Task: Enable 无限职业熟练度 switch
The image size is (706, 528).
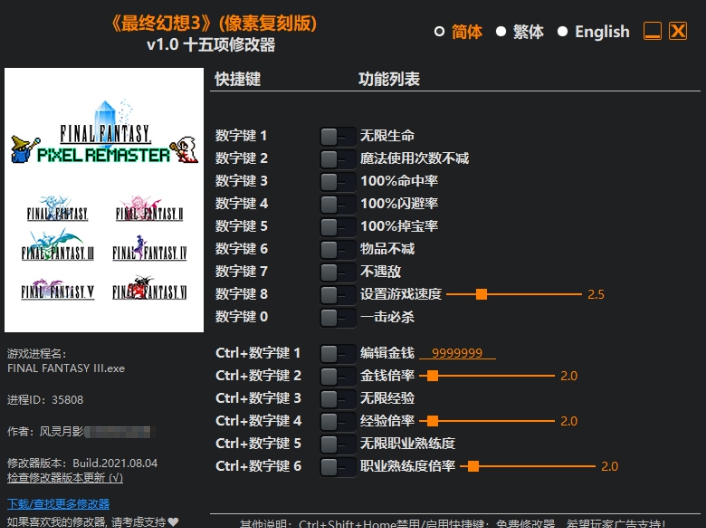Action: click(x=338, y=444)
